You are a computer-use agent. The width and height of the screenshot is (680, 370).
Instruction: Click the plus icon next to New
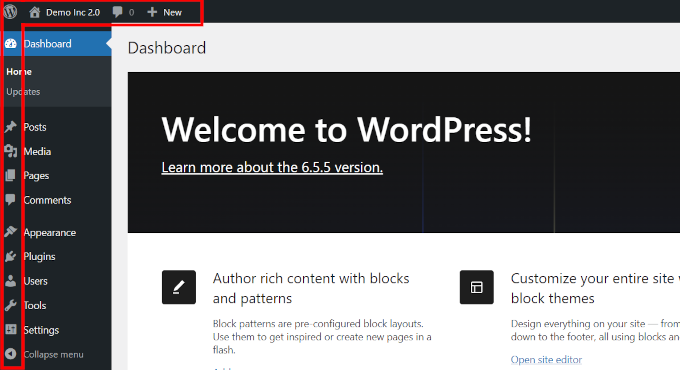click(152, 12)
